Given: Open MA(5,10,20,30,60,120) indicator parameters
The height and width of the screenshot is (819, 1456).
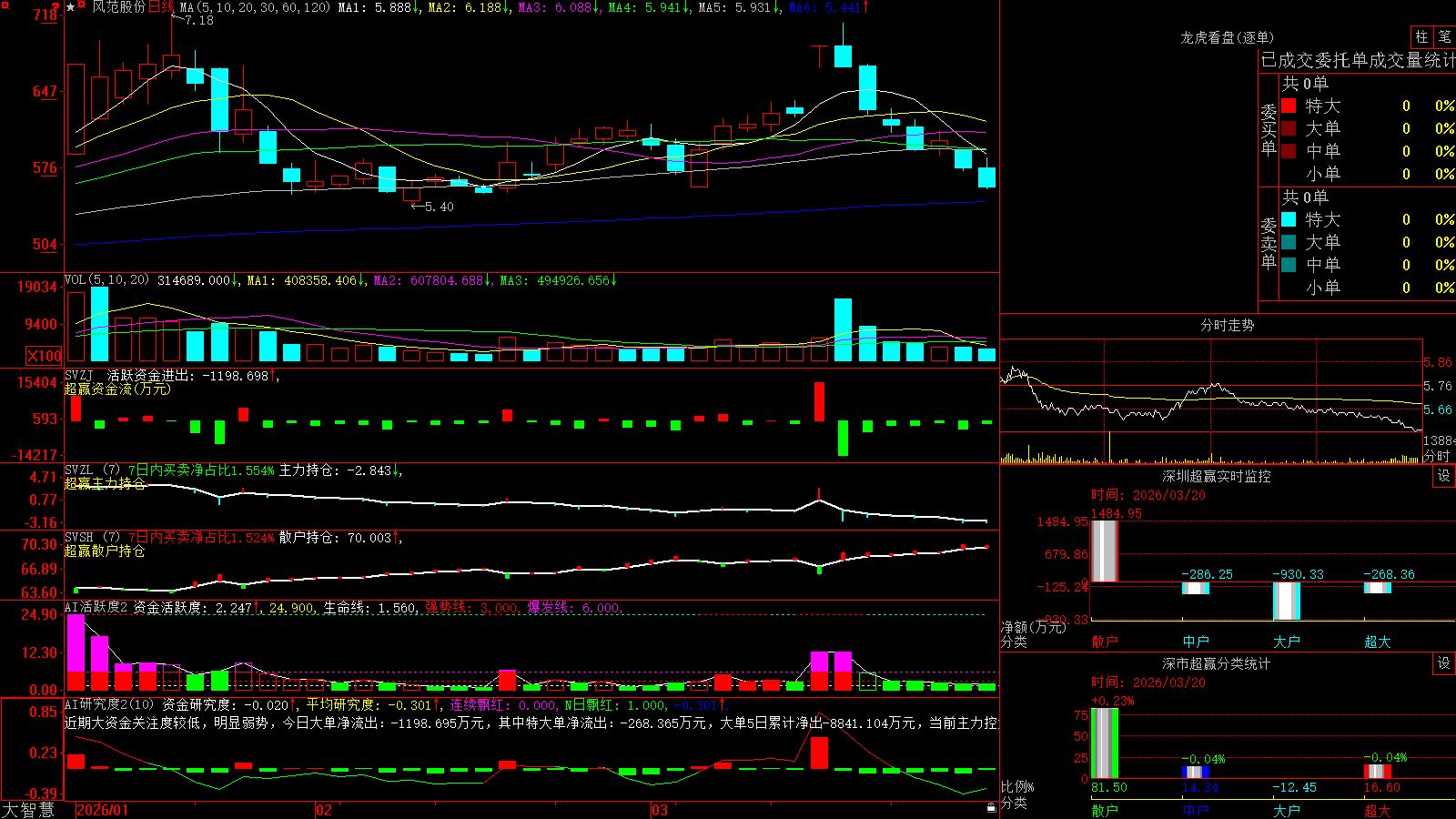Looking at the screenshot, I should tap(255, 7).
